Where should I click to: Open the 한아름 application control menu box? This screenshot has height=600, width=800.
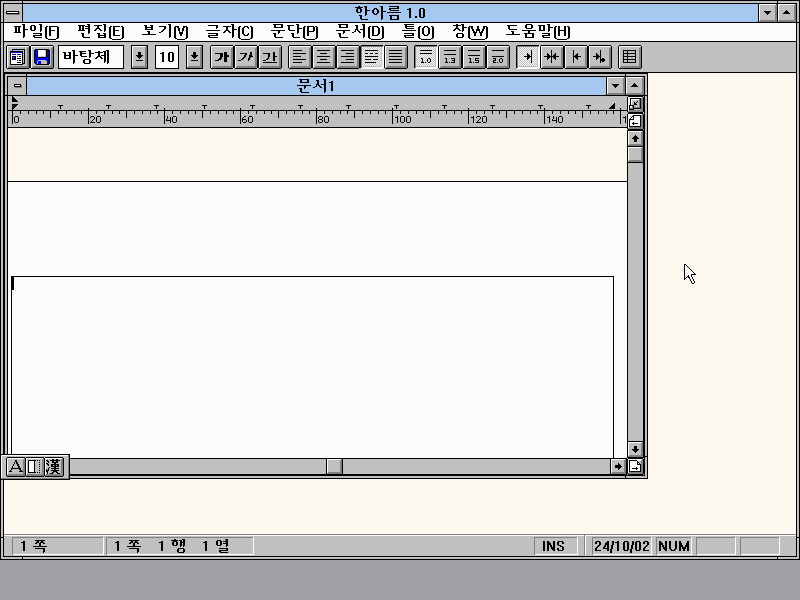point(13,13)
